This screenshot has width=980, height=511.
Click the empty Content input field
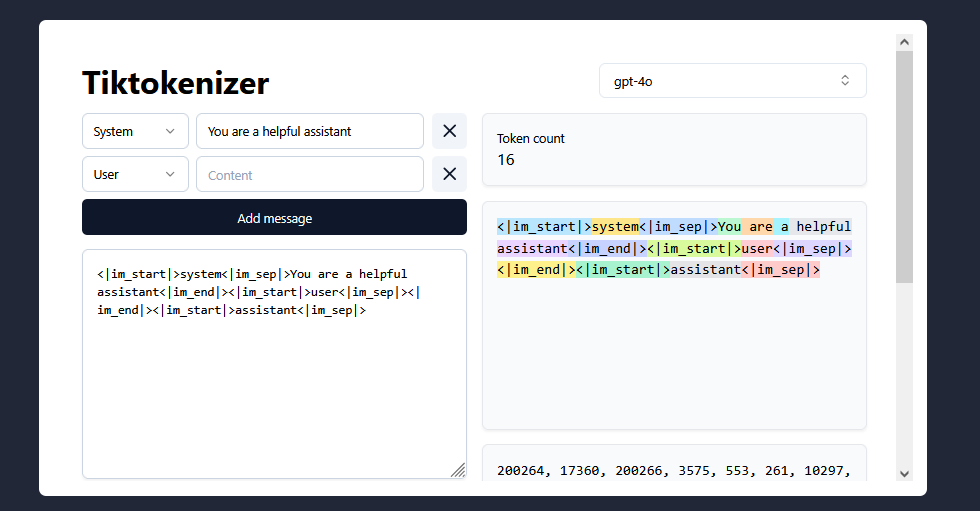310,174
